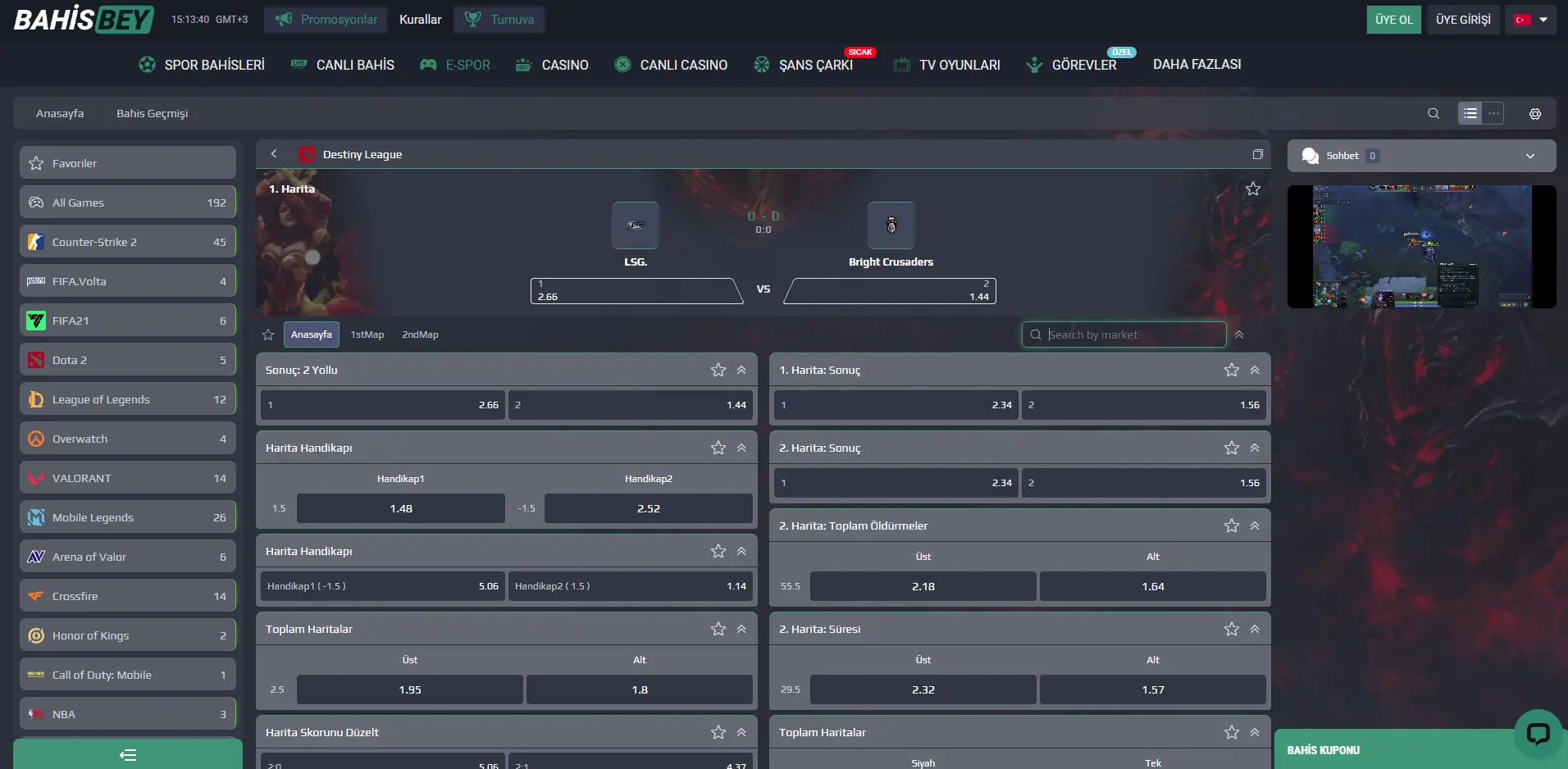
Task: Open the Bahis Geçmişi tab
Action: pos(152,113)
